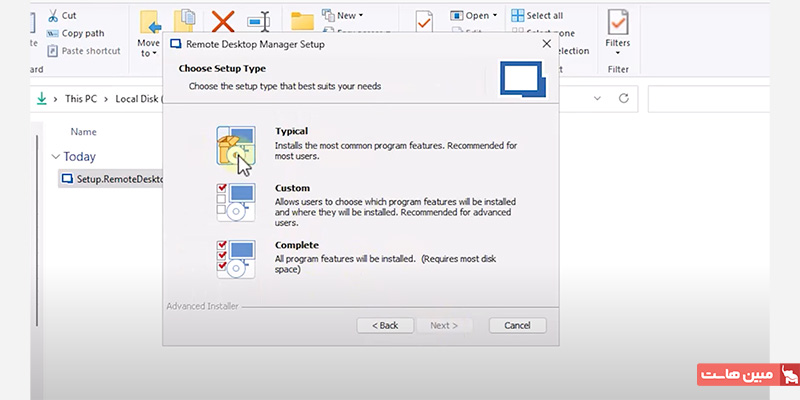Click the red Delete X icon
Viewport: 800px width, 400px height.
[x=223, y=22]
